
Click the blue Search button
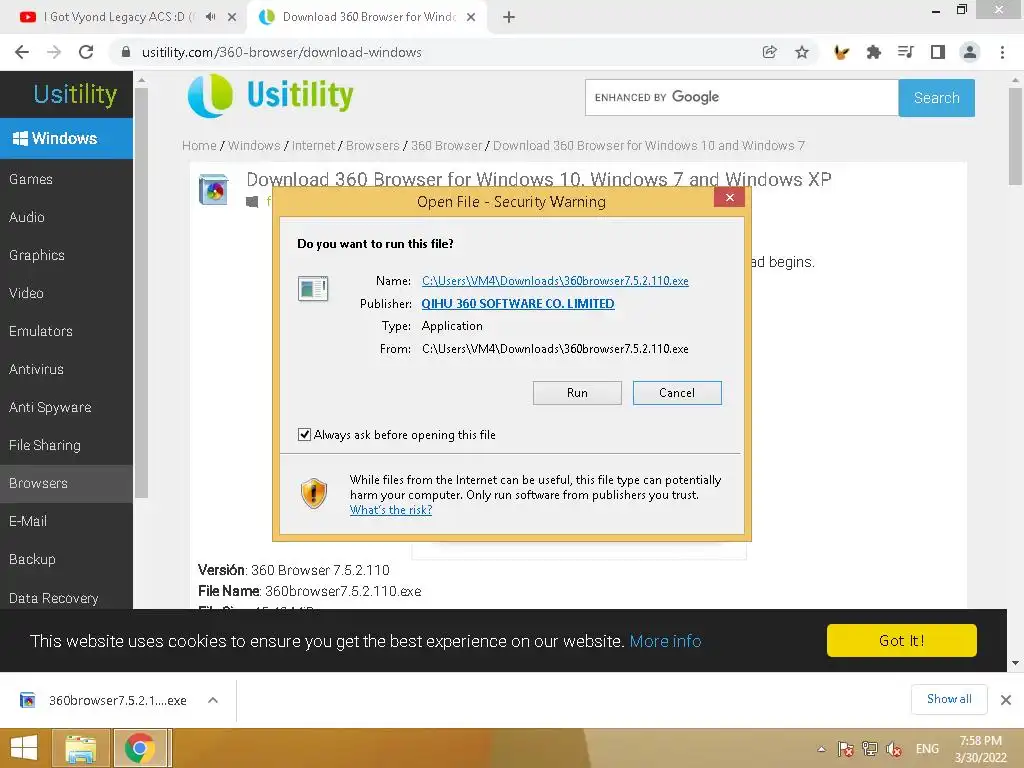(936, 98)
